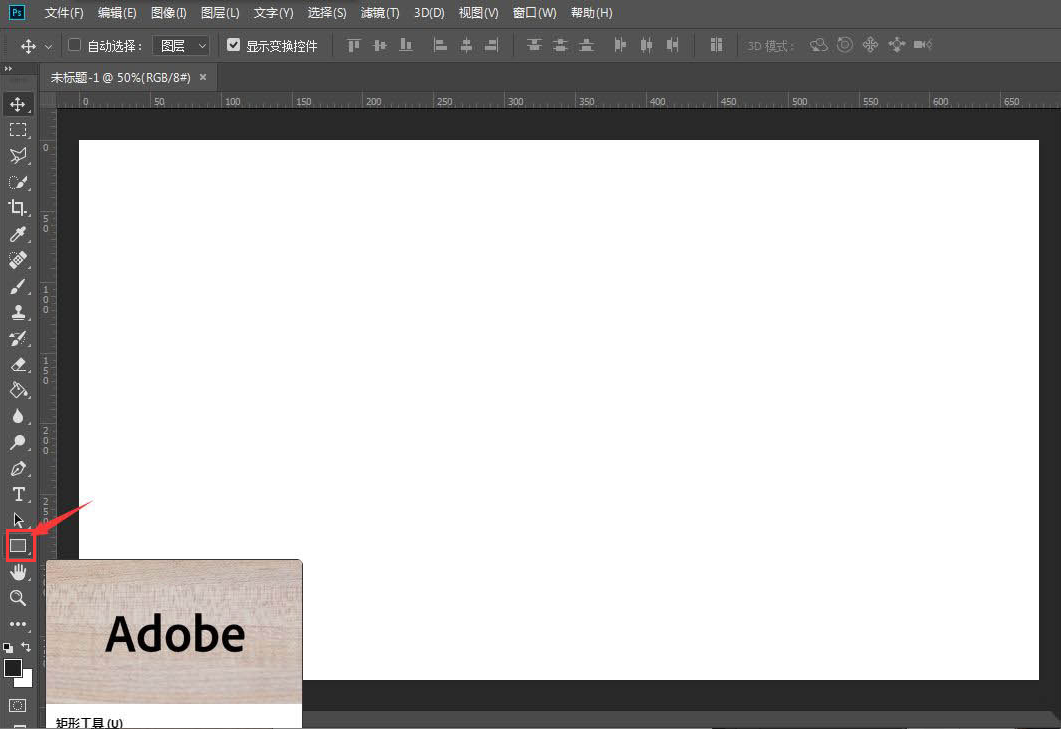1061x729 pixels.
Task: Click the 3D pan mode icon
Action: tap(870, 45)
